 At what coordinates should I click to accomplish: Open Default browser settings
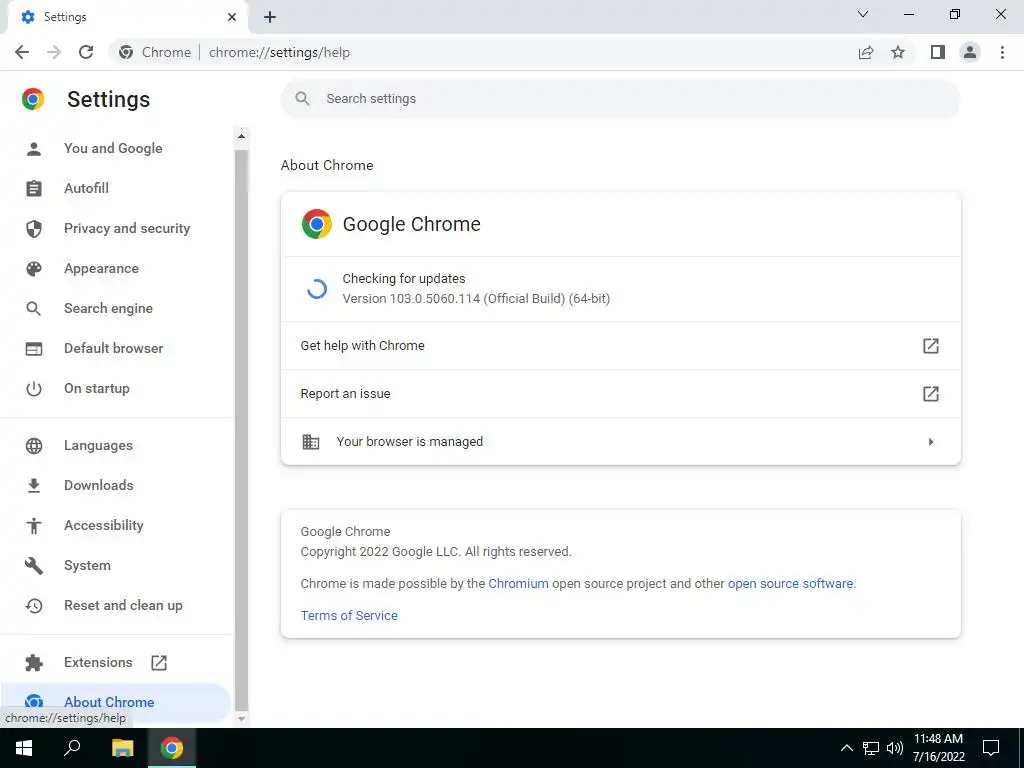pyautogui.click(x=116, y=348)
